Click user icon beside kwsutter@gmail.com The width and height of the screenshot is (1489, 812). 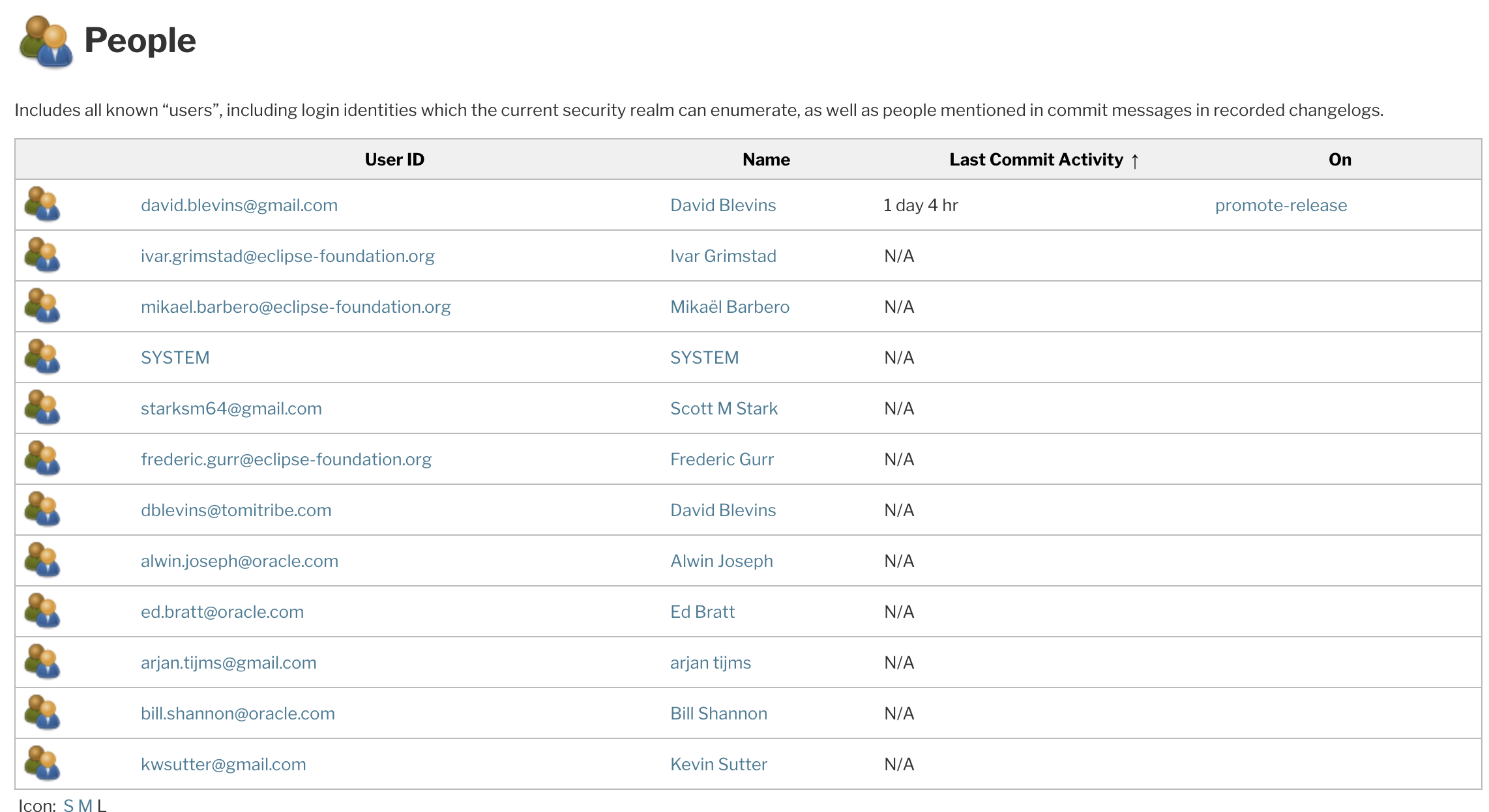tap(42, 764)
